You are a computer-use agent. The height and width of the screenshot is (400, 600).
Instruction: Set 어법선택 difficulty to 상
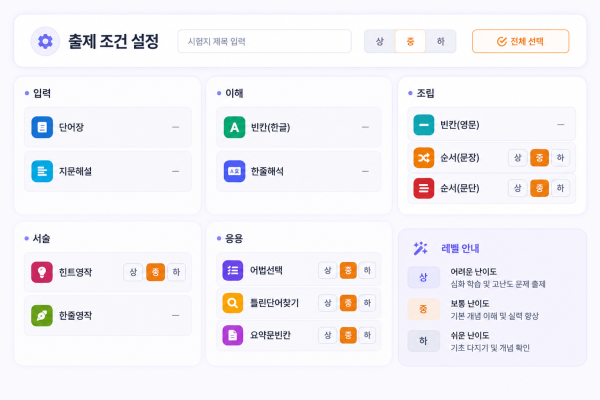click(328, 270)
